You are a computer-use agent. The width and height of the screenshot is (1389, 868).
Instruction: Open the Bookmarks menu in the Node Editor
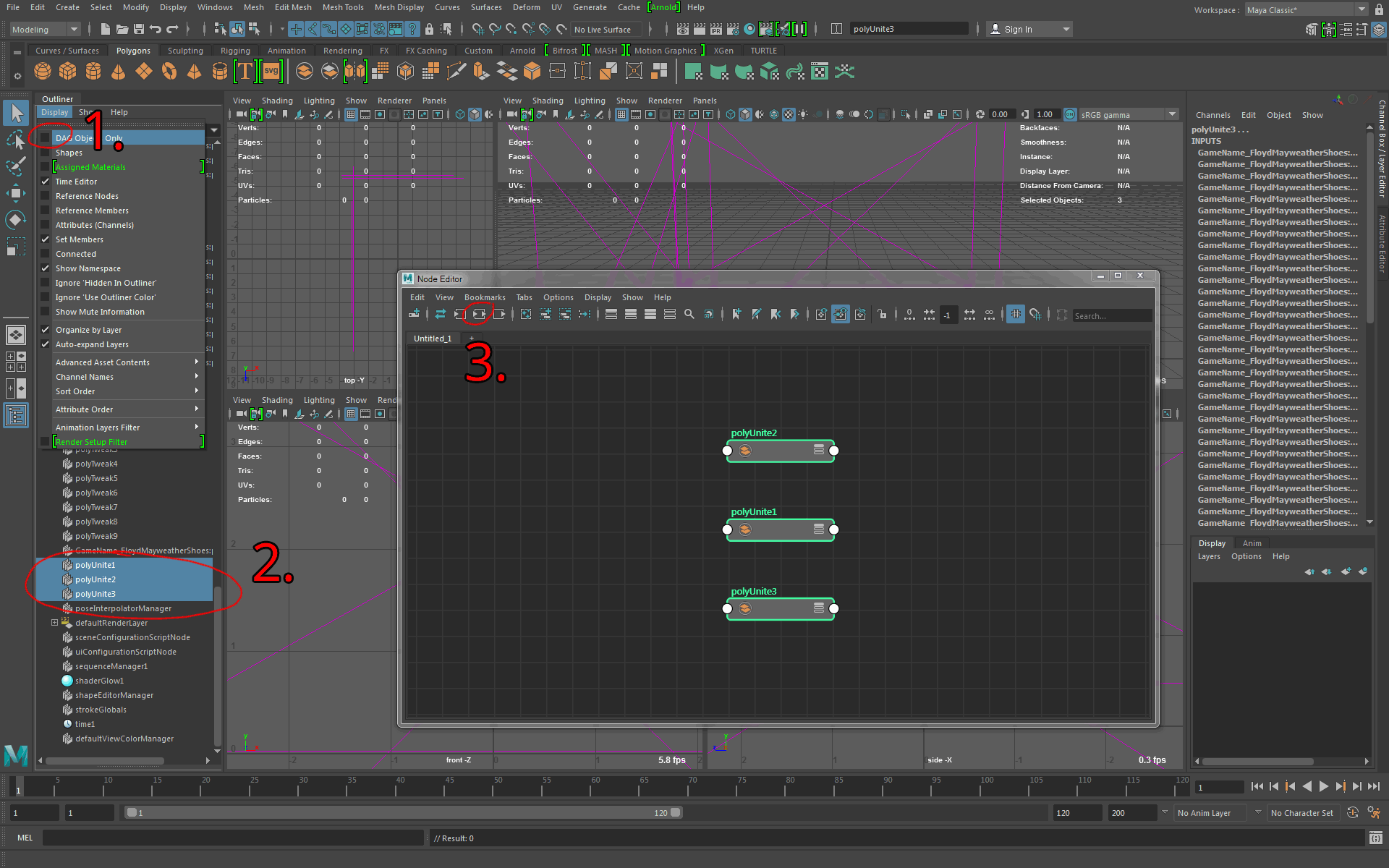(x=485, y=297)
